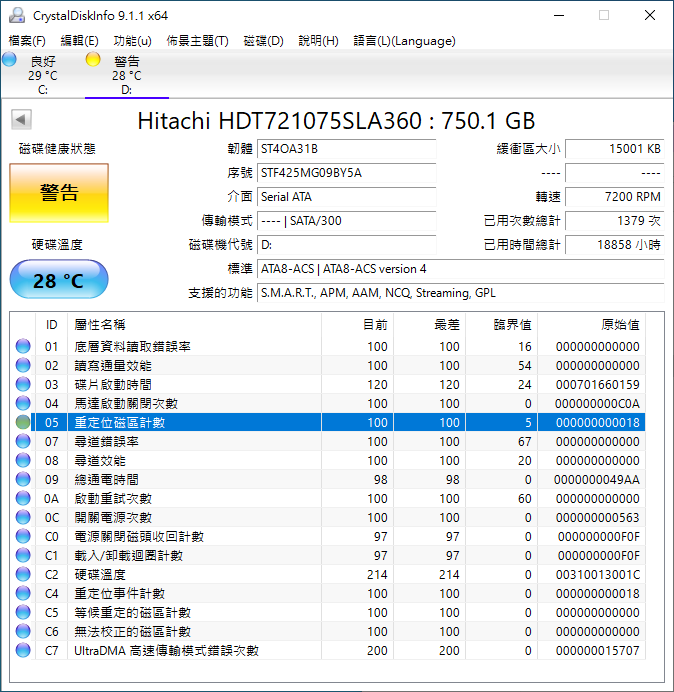Open the 語言(L)(Language) menu
Image resolution: width=674 pixels, height=692 pixels.
tap(404, 41)
